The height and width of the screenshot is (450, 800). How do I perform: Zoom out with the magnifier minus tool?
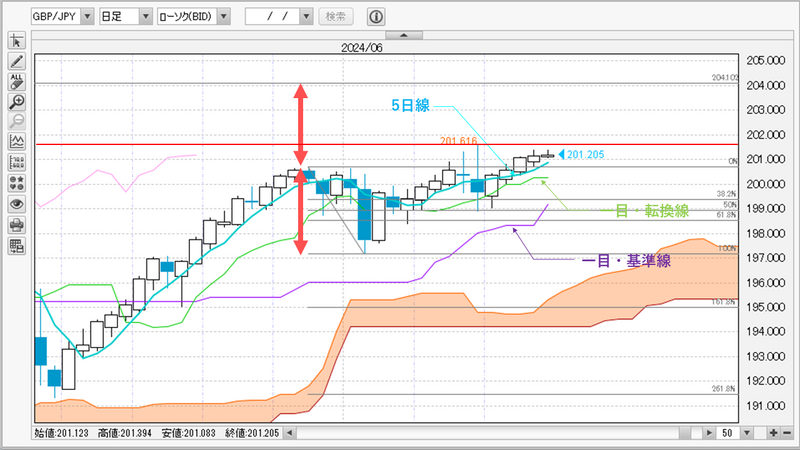[16, 121]
